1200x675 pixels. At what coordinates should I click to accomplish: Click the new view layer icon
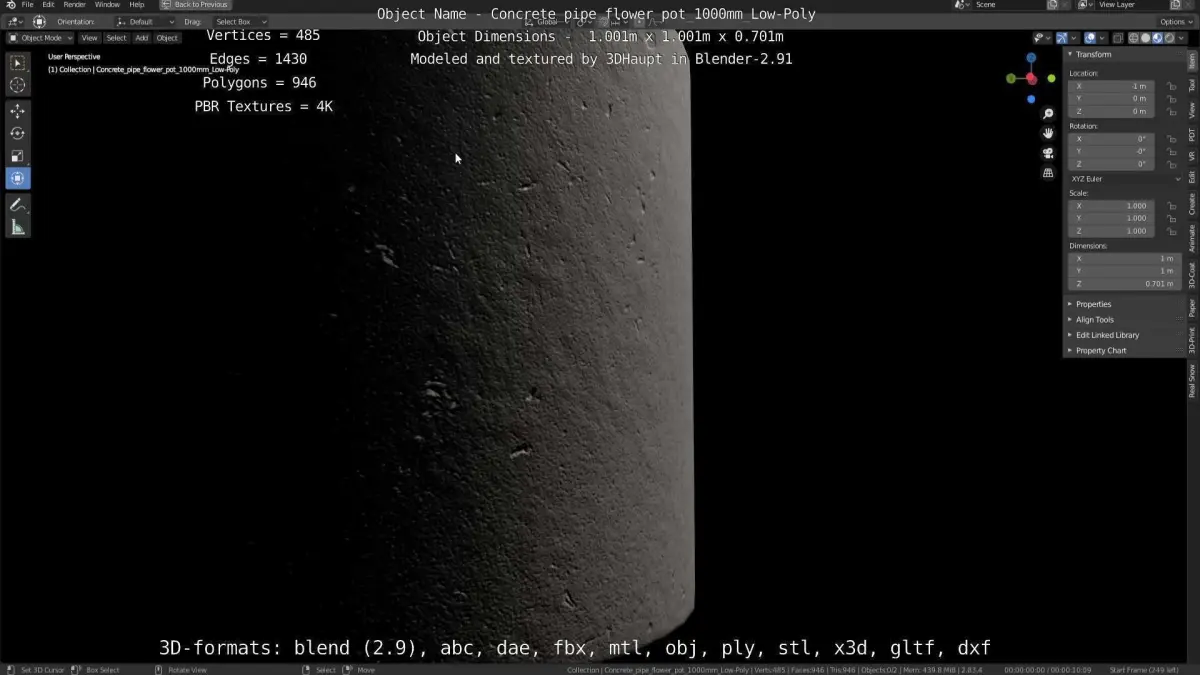[1176, 5]
